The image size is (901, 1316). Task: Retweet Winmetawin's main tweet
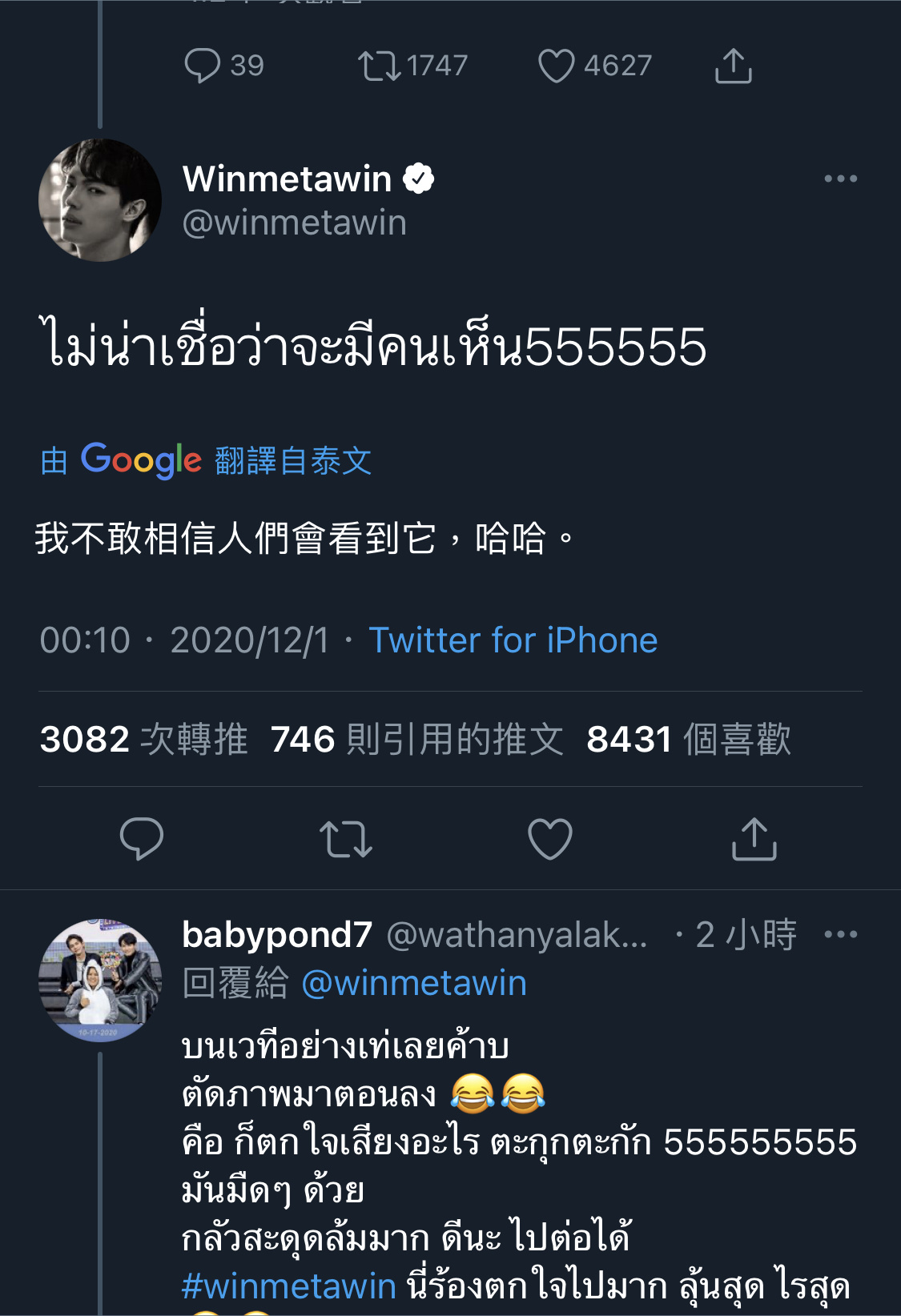pos(346,839)
